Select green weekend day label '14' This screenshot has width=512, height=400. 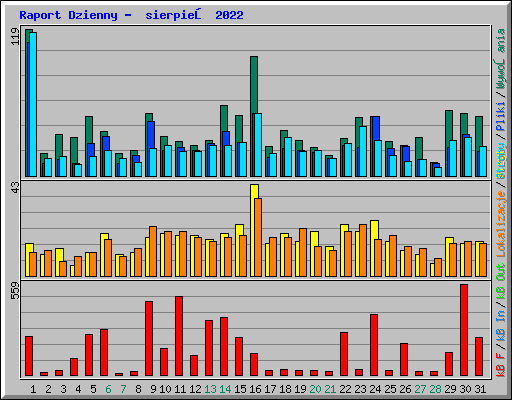pos(225,389)
